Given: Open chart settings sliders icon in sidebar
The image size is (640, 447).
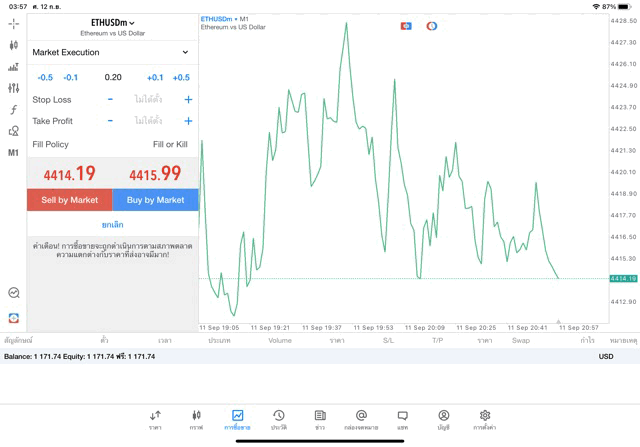Looking at the screenshot, I should tap(13, 88).
